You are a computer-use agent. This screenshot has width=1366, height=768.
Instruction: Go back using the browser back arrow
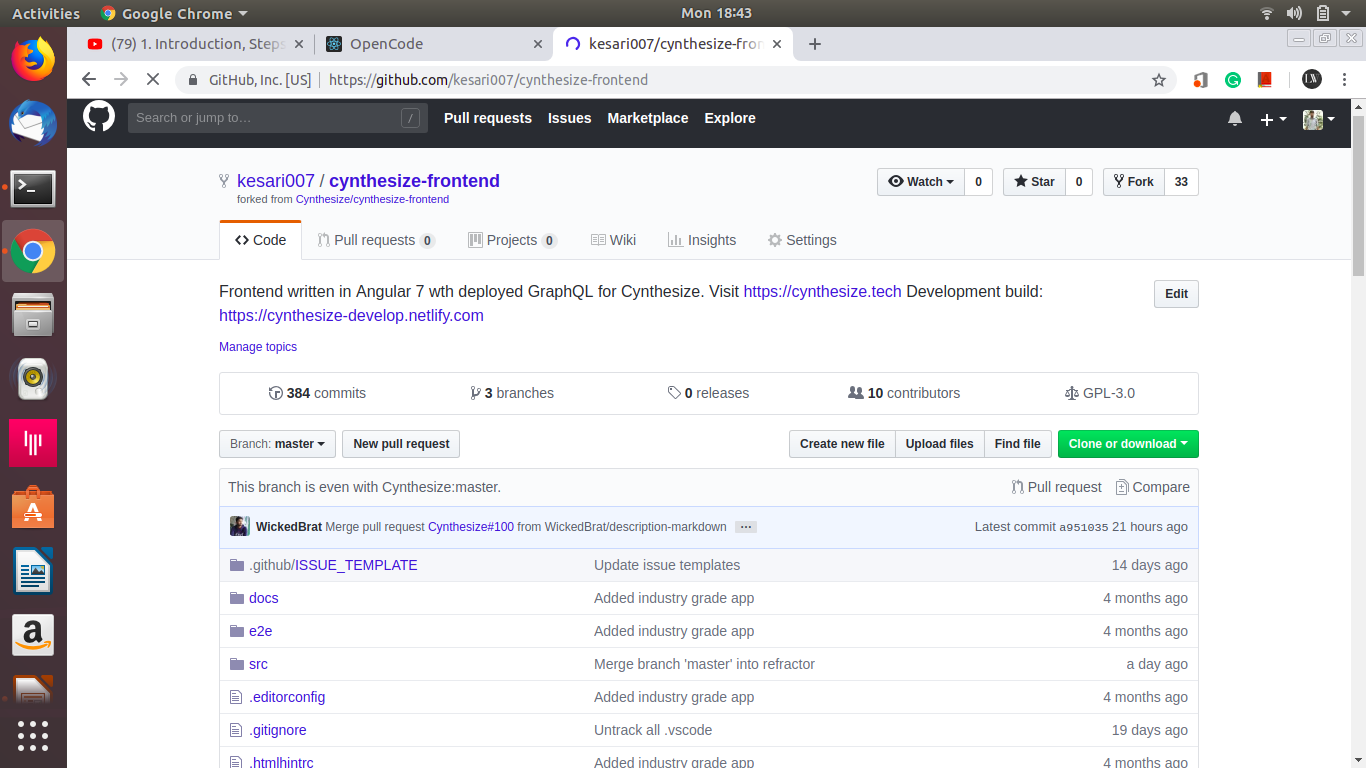click(88, 79)
